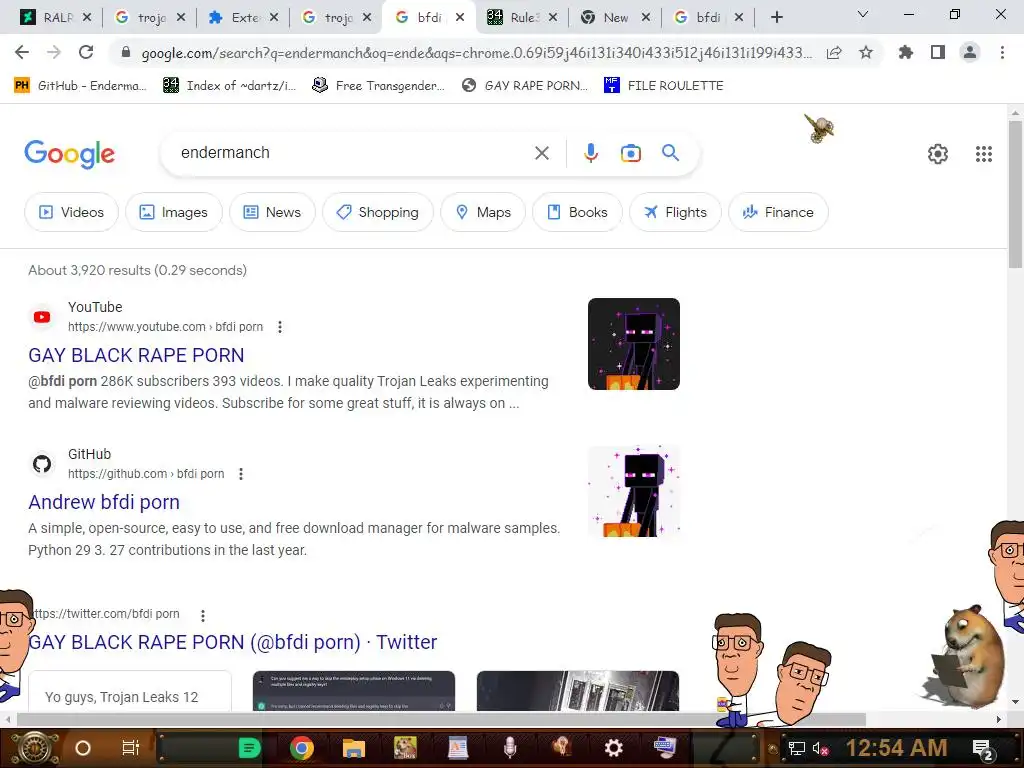Open the Index of ~dartz bookmark
This screenshot has height=768, width=1024.
click(230, 86)
